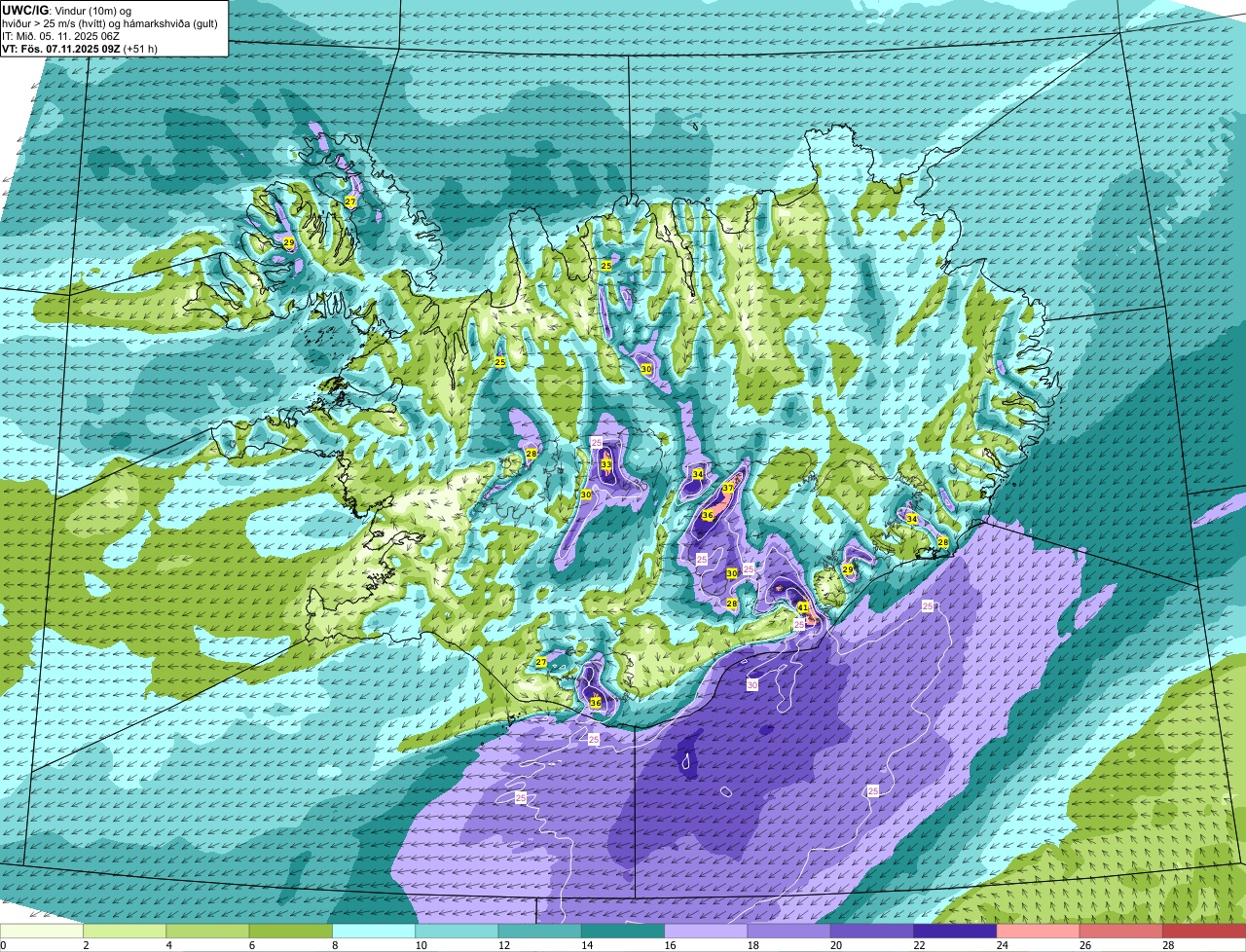Click the legend scale label '16'

(668, 945)
